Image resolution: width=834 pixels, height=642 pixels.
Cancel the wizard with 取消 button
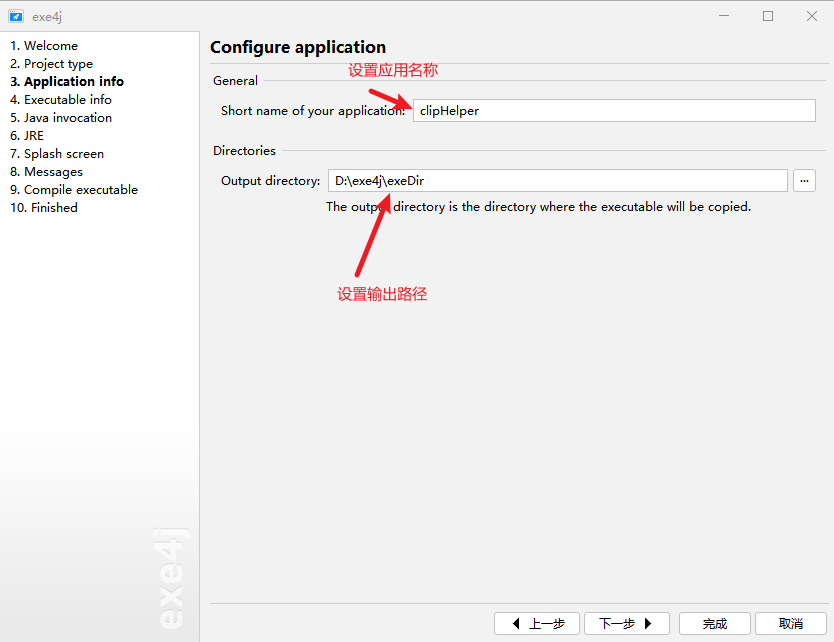790,623
